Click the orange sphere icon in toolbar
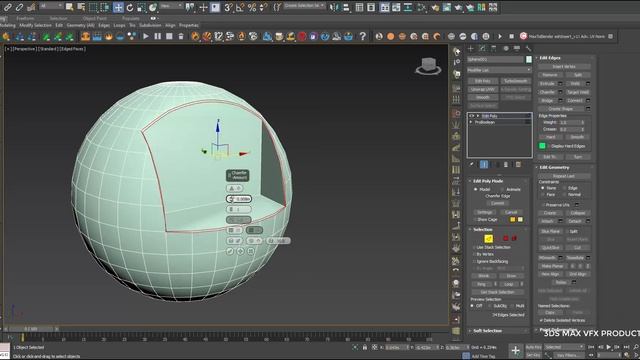 coord(391,36)
